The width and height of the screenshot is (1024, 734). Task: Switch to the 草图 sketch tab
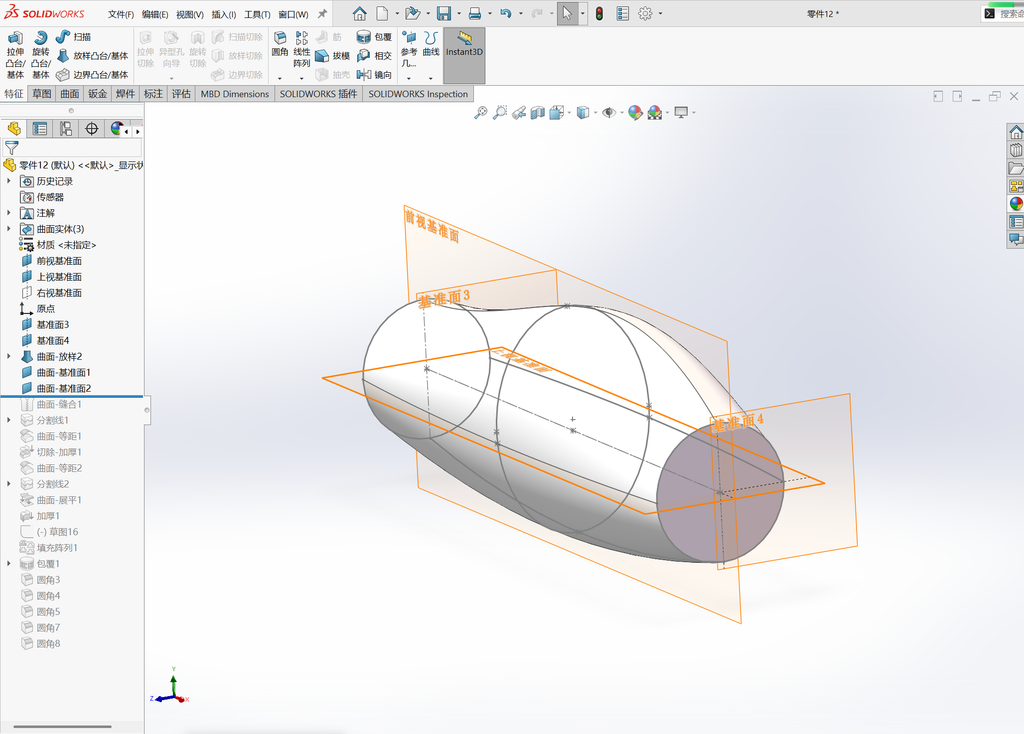42,94
